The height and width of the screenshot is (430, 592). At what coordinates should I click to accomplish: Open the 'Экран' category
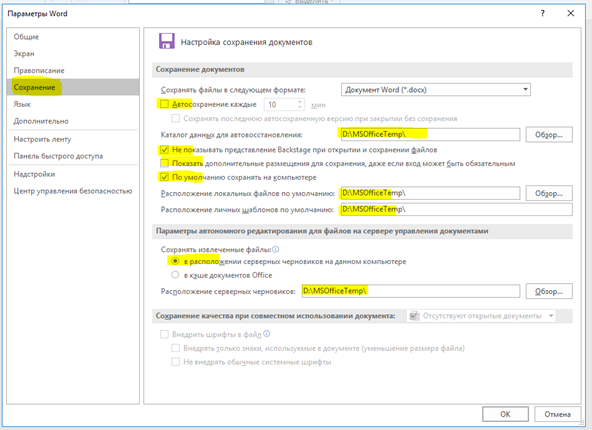73,54
